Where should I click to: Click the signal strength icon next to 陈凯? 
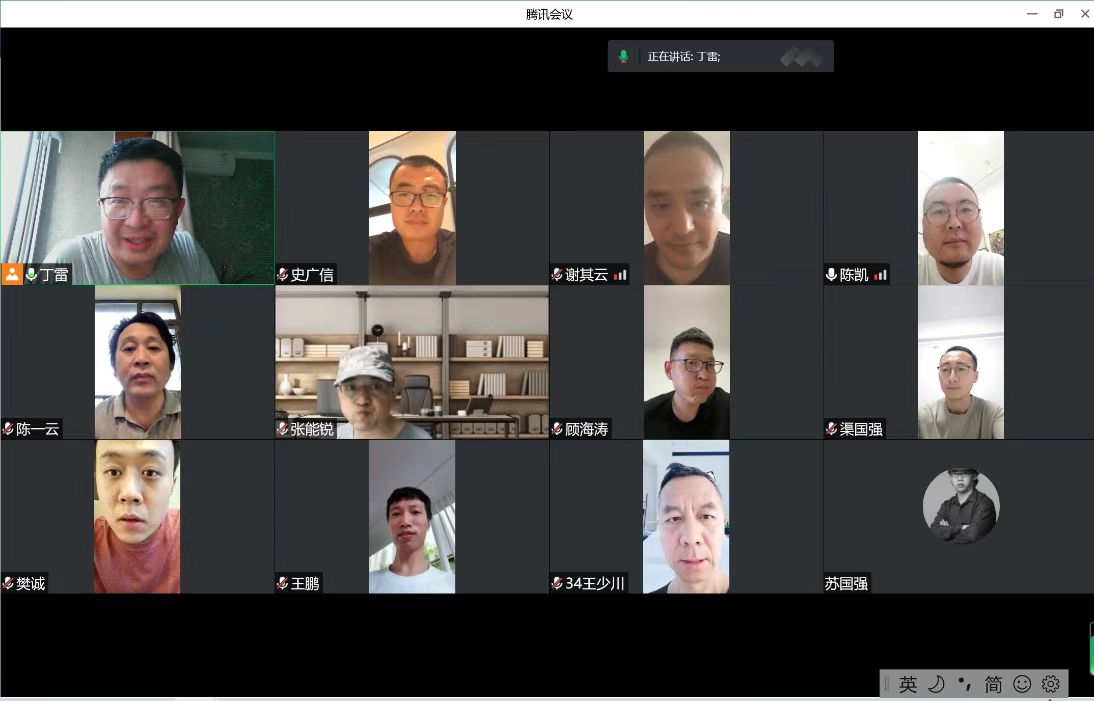pyautogui.click(x=880, y=274)
